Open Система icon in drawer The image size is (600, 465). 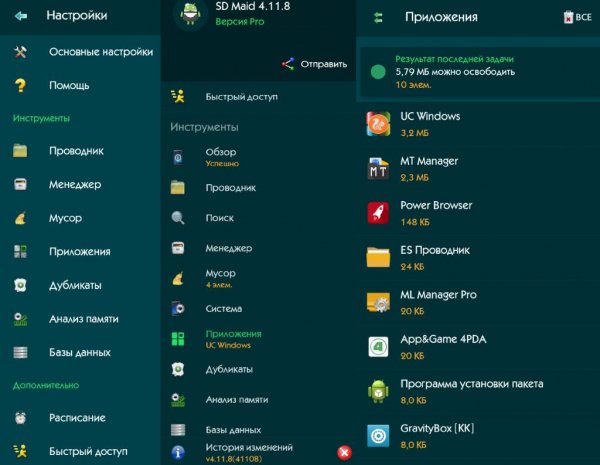(x=178, y=308)
